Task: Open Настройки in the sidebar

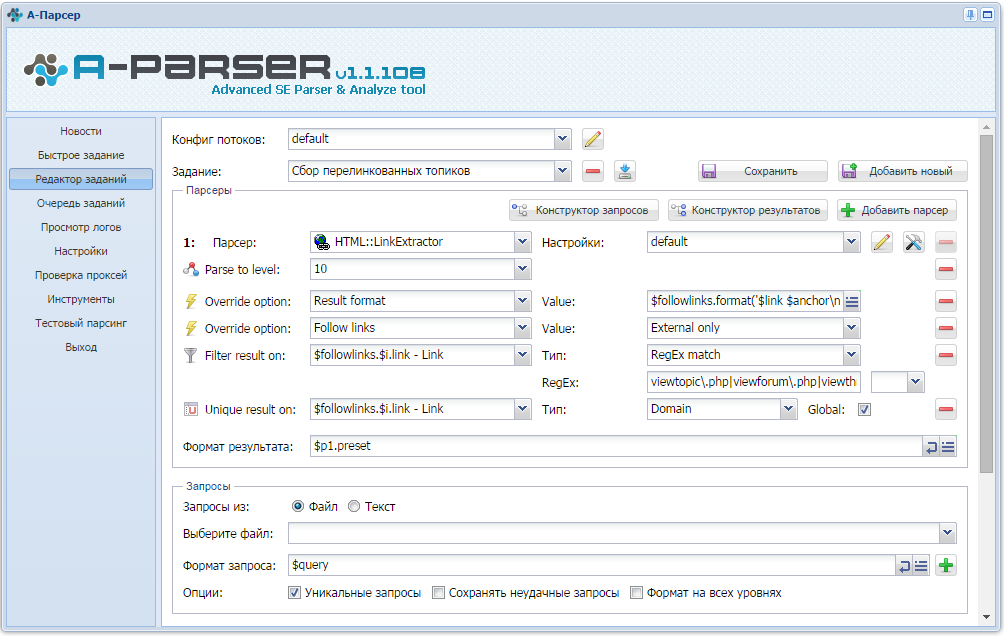Action: [81, 251]
